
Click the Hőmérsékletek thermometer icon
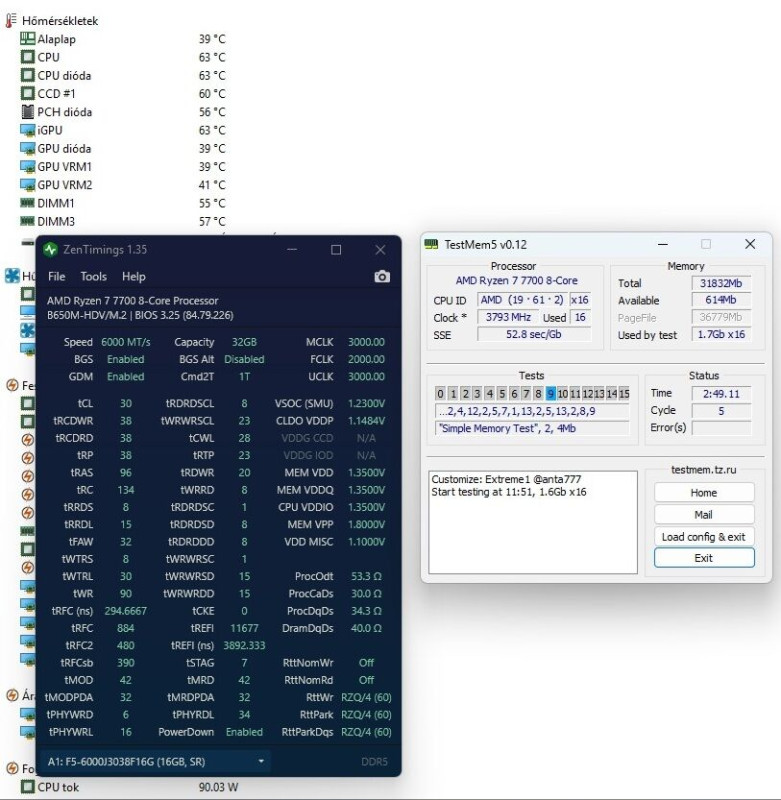tap(11, 20)
